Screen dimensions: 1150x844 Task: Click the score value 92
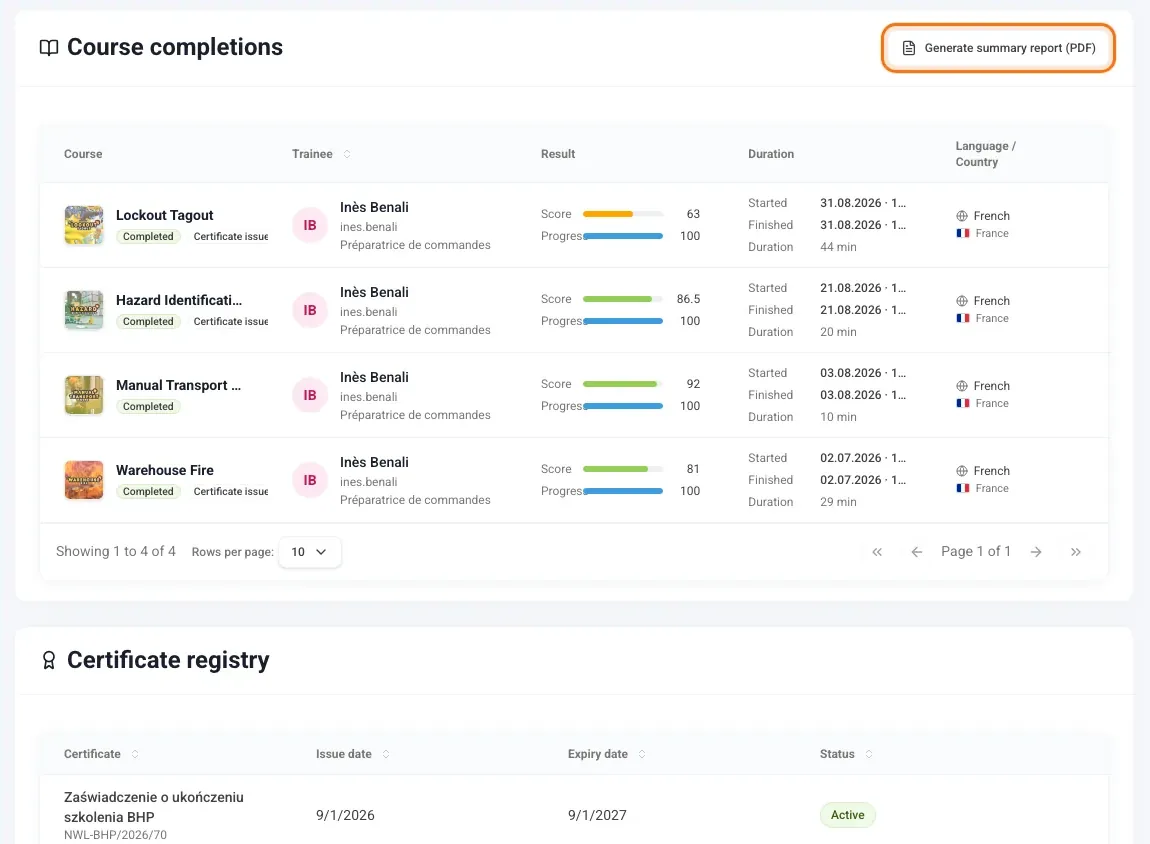pos(693,384)
